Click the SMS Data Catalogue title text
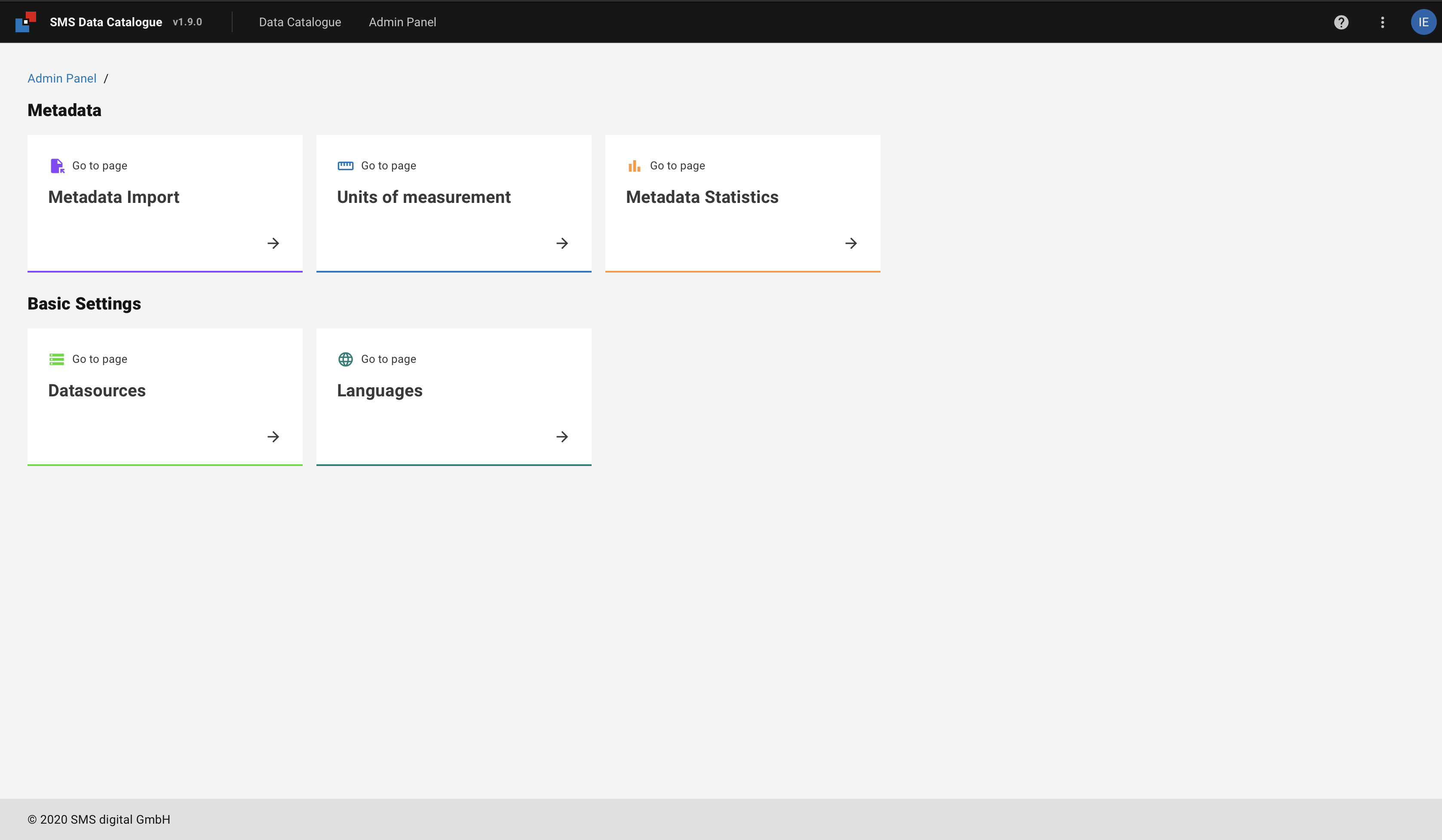This screenshot has width=1442, height=840. [x=106, y=22]
